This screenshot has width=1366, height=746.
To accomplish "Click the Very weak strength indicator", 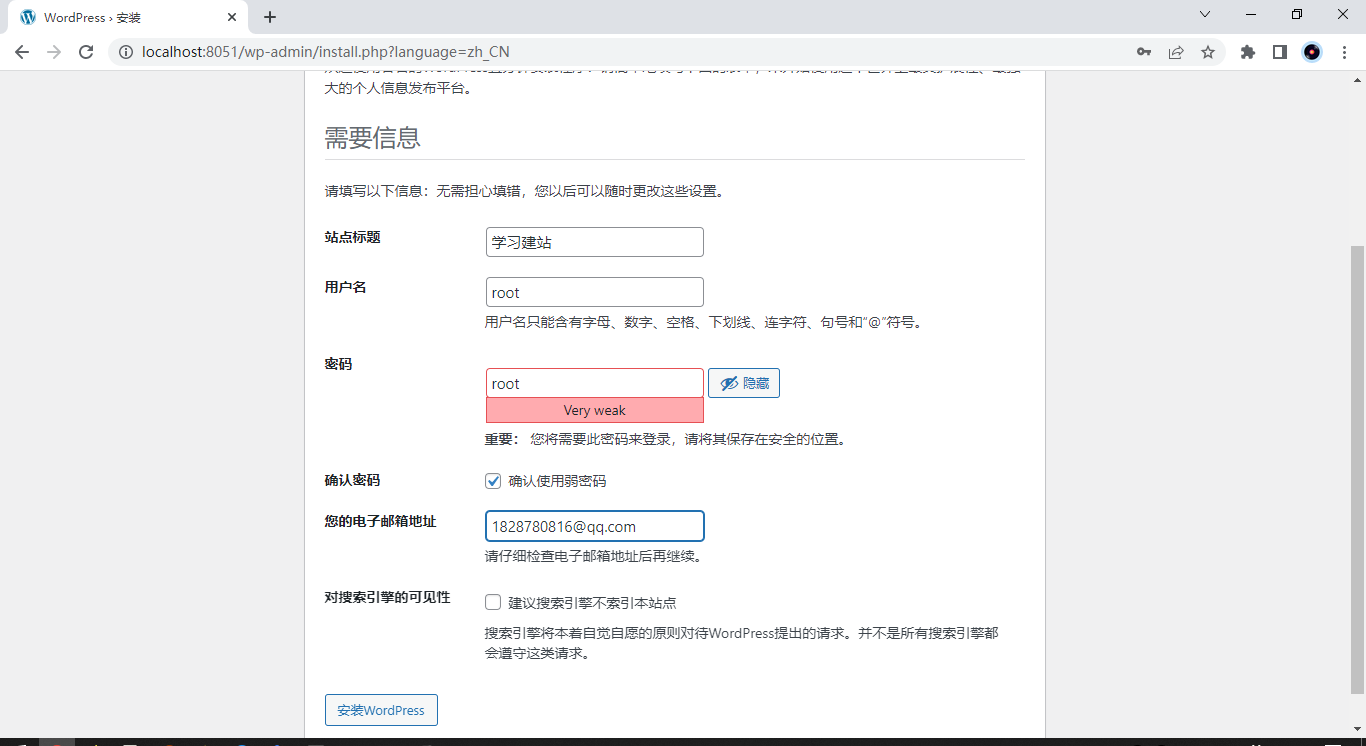I will click(x=594, y=410).
